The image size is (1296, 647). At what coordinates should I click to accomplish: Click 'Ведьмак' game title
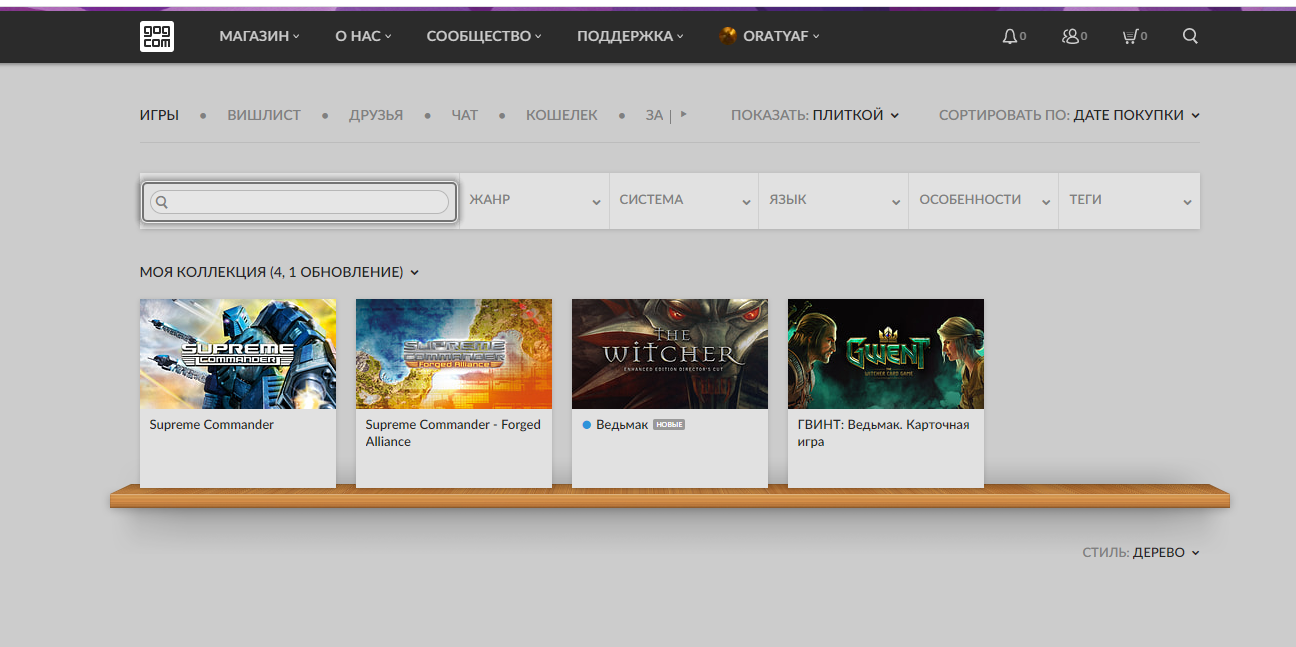pos(622,425)
